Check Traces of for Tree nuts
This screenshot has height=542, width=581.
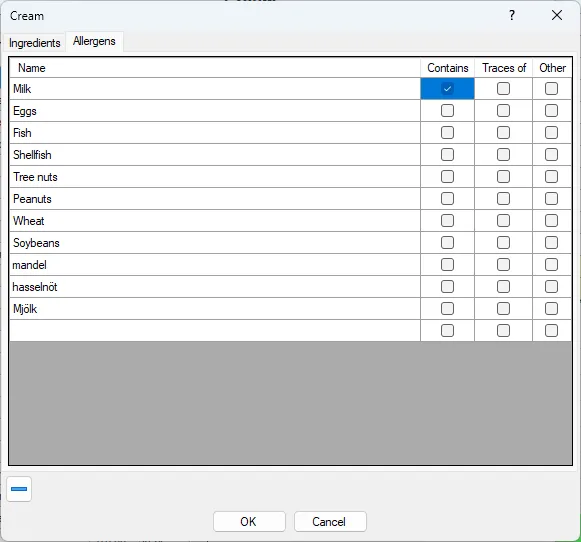503,177
